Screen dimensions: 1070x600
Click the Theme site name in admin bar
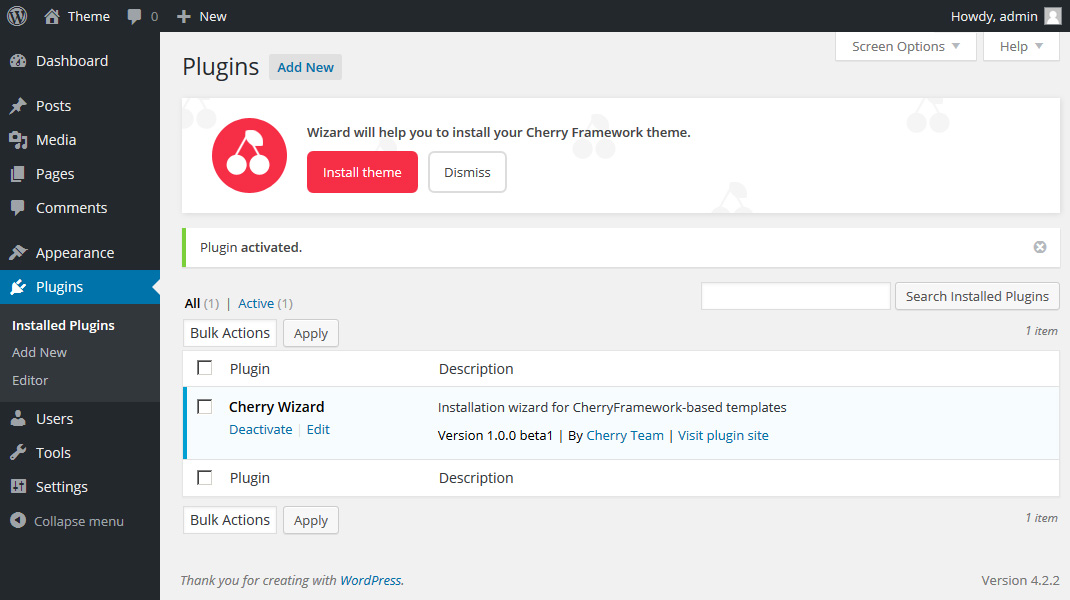point(89,16)
